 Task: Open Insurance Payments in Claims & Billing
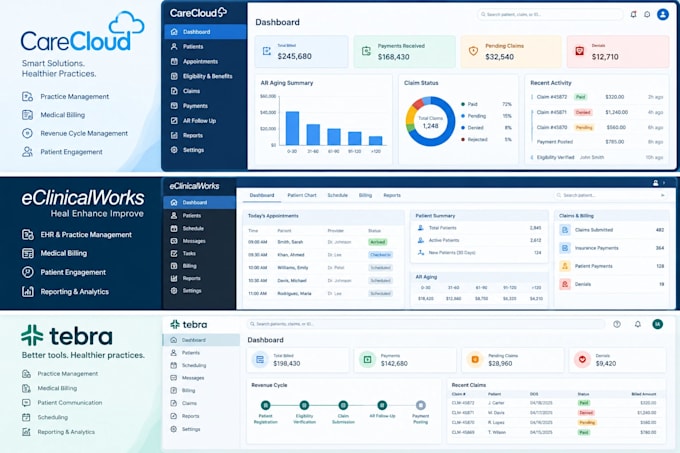coord(611,248)
